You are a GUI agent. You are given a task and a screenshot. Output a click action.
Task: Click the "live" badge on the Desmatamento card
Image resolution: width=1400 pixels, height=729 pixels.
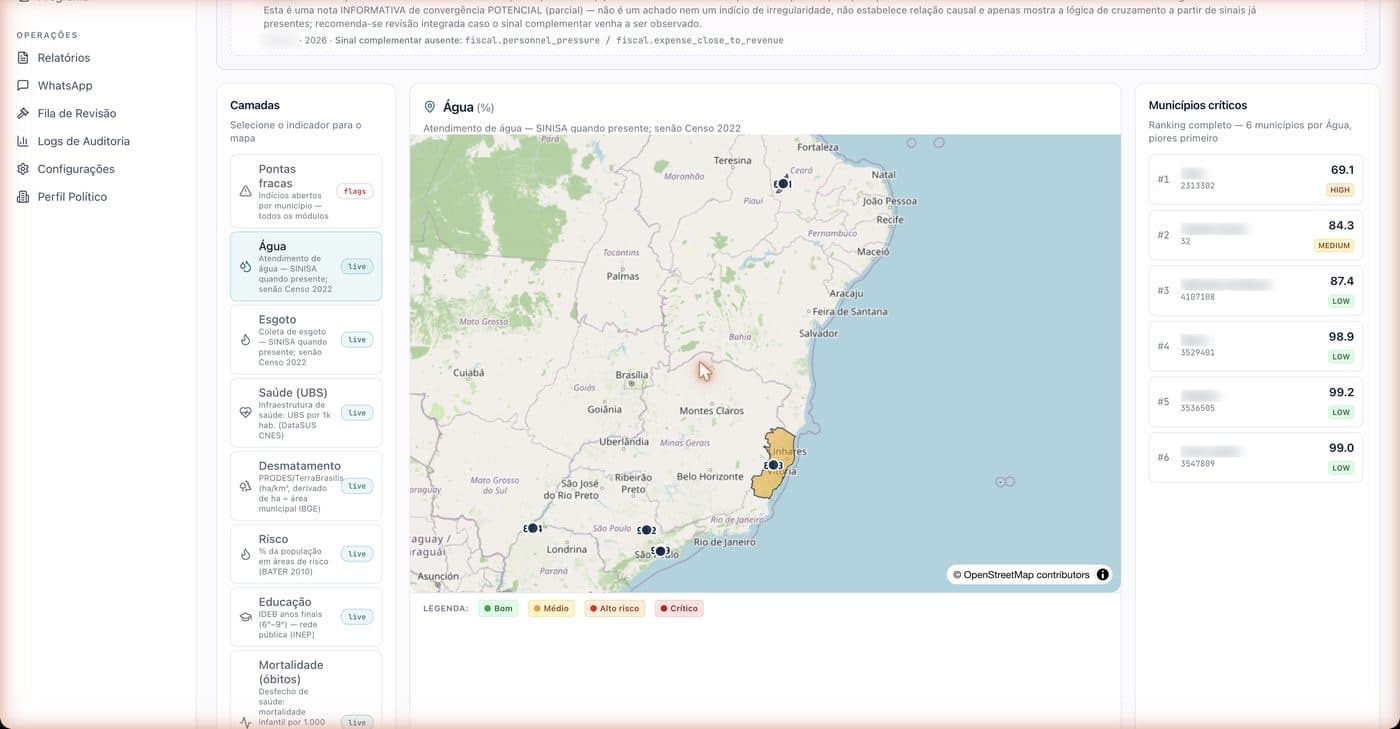(357, 486)
